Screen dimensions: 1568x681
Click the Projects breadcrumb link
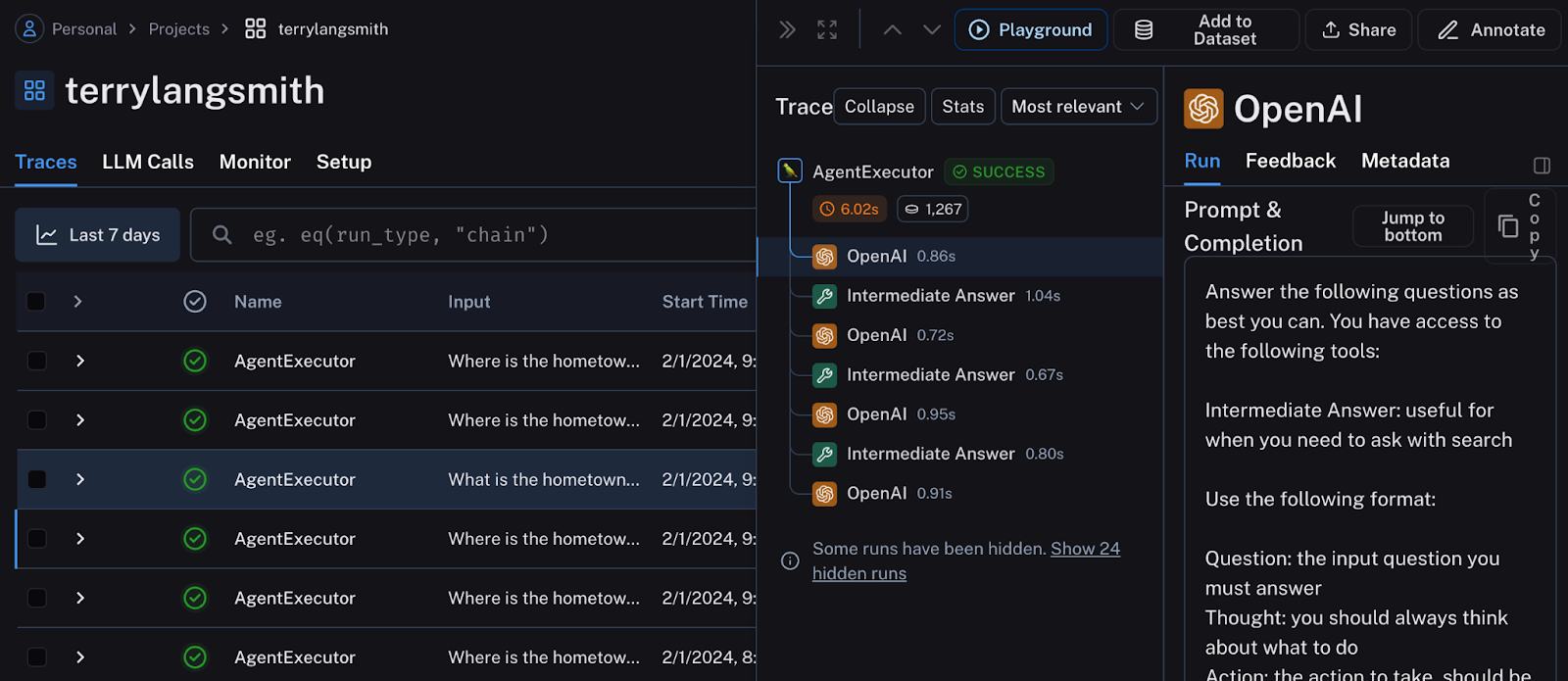pos(179,28)
